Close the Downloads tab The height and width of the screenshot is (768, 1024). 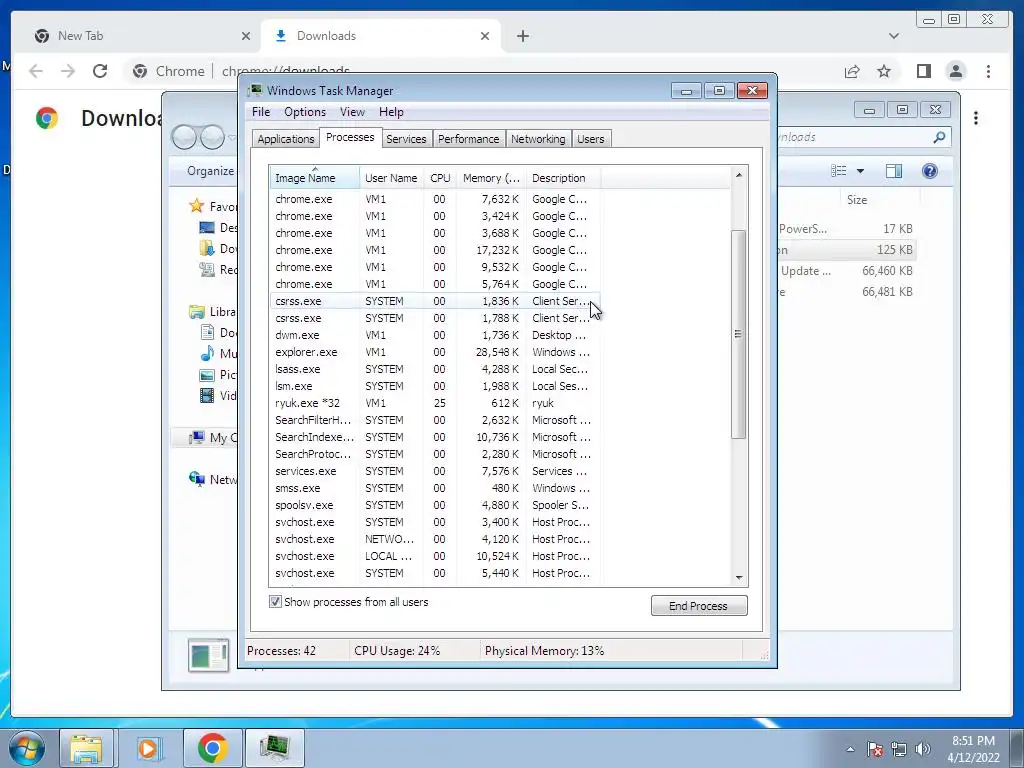coord(485,36)
